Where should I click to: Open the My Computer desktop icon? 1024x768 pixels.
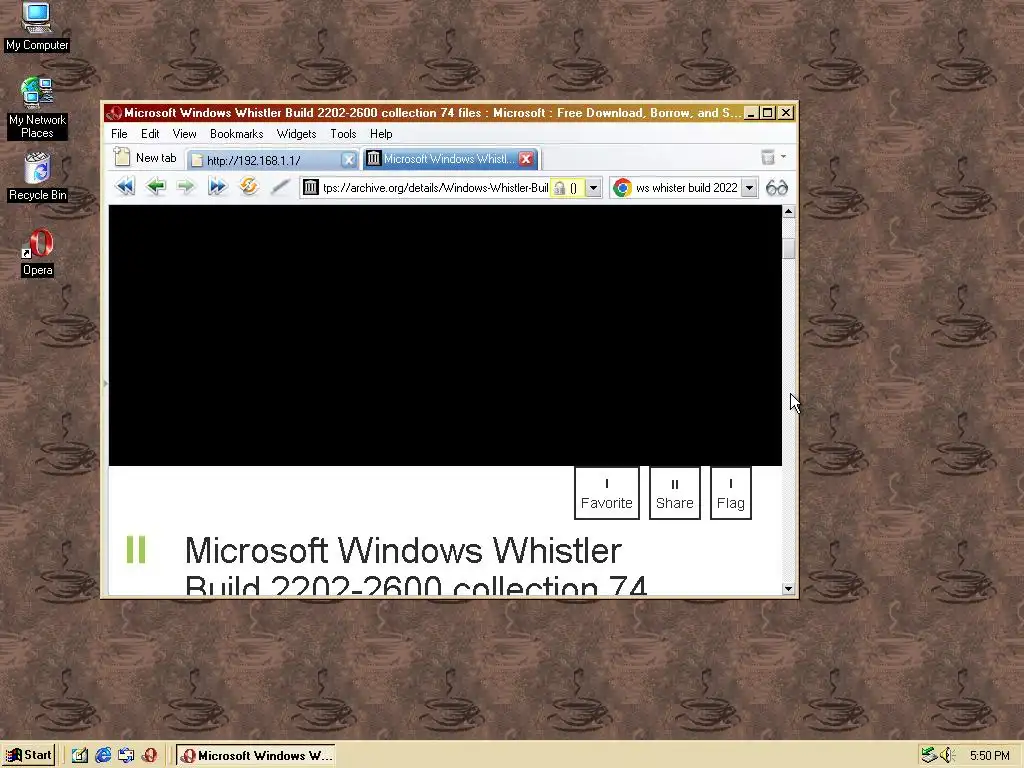click(37, 27)
